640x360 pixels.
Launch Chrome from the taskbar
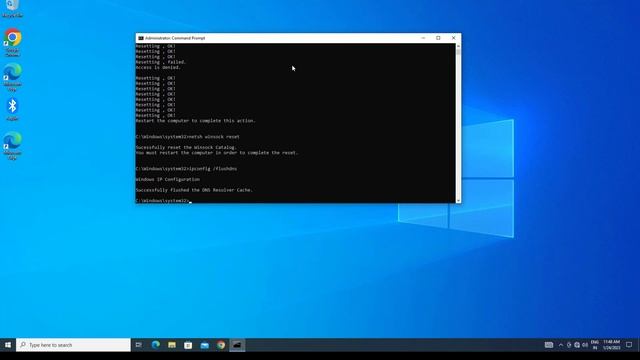[x=221, y=345]
